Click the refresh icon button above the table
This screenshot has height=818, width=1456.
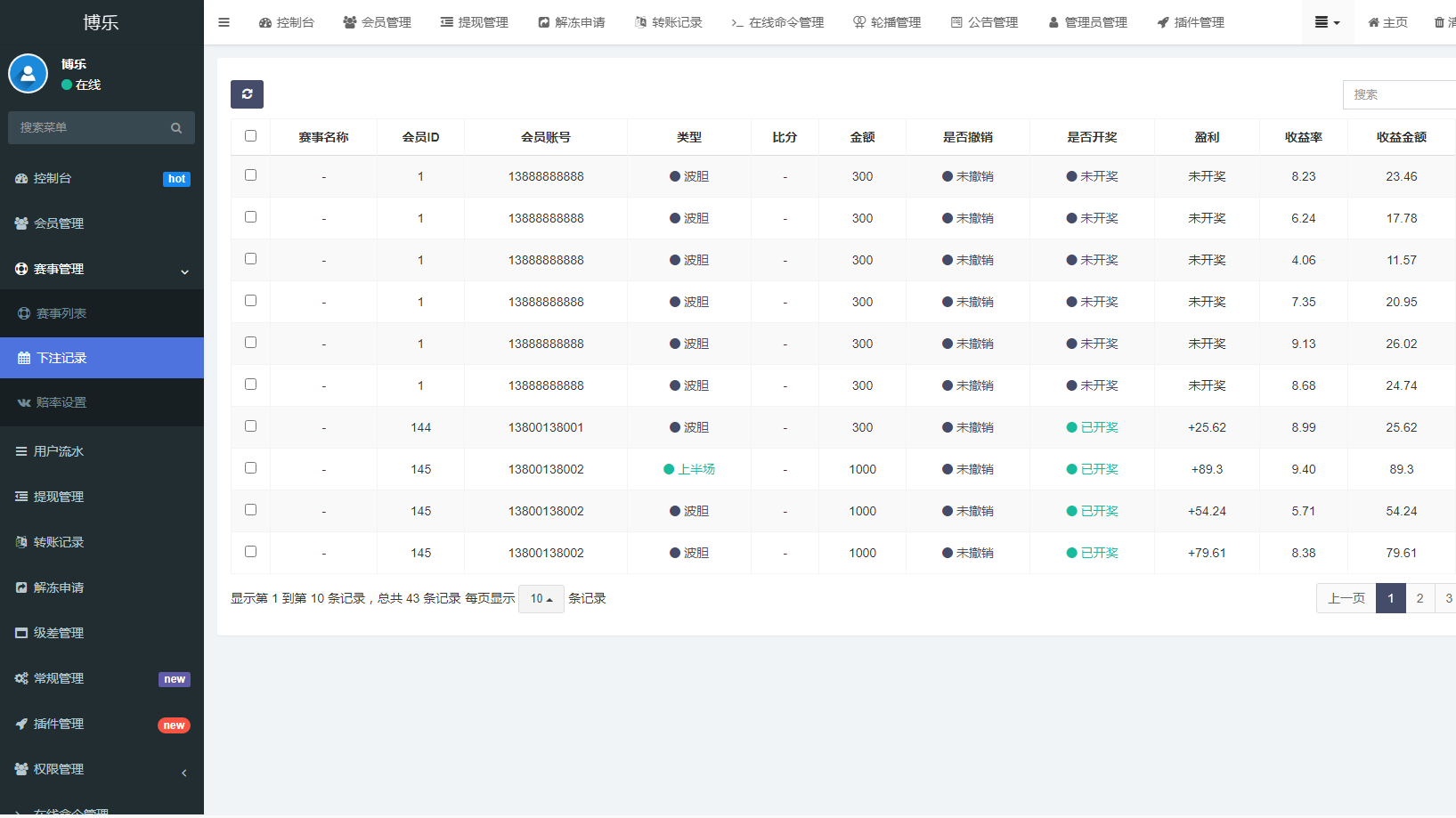pyautogui.click(x=247, y=94)
